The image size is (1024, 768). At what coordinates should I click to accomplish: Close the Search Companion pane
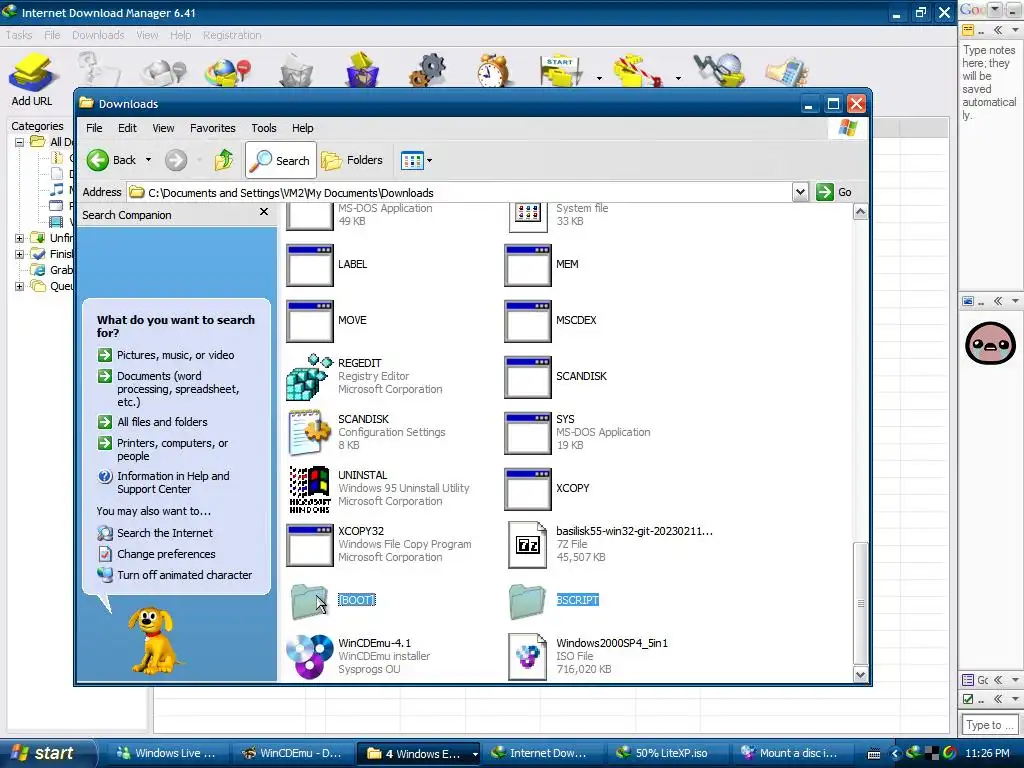[264, 212]
